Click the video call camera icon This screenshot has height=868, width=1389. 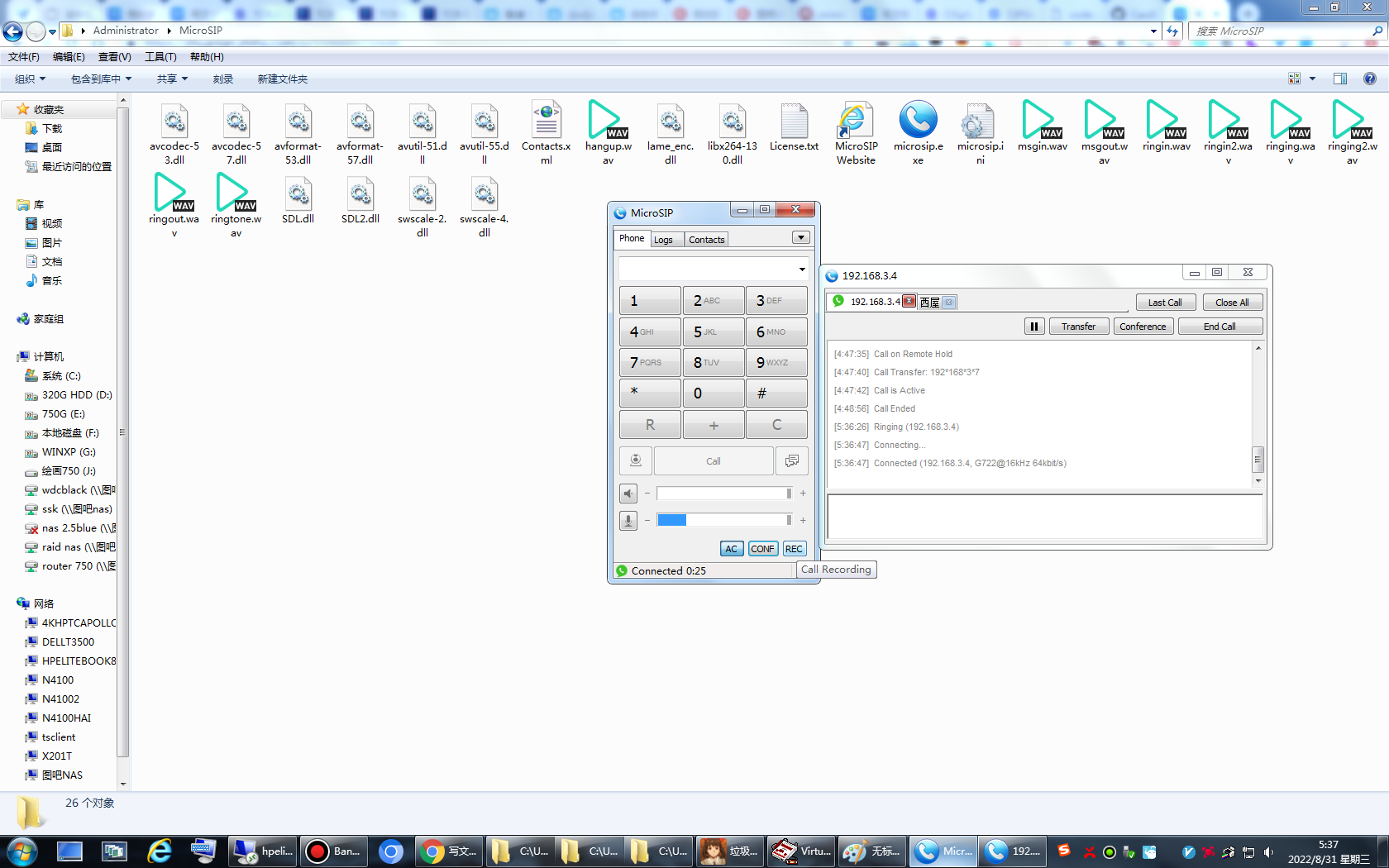[636, 460]
